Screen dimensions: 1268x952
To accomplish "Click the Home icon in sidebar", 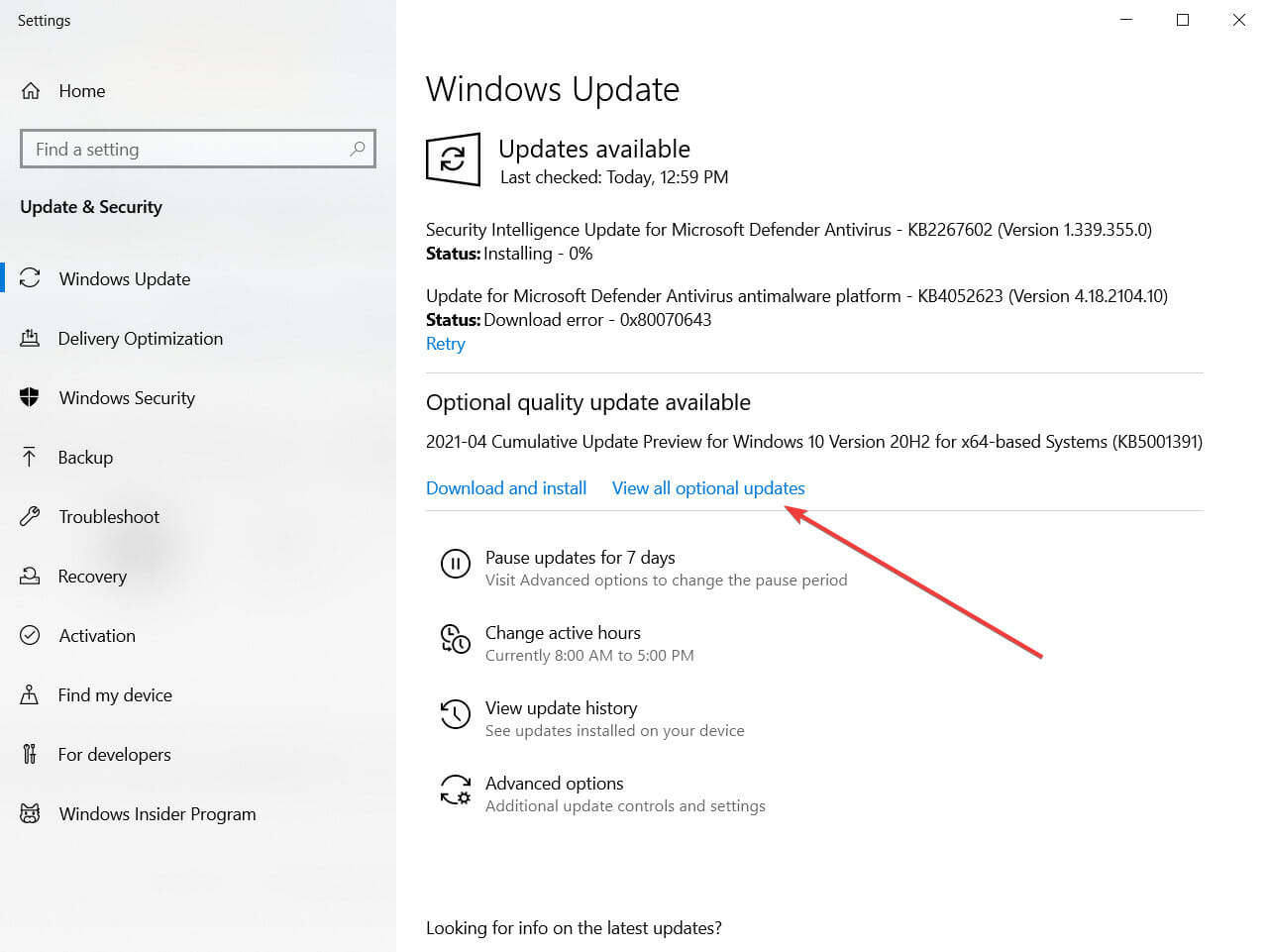I will pyautogui.click(x=31, y=91).
